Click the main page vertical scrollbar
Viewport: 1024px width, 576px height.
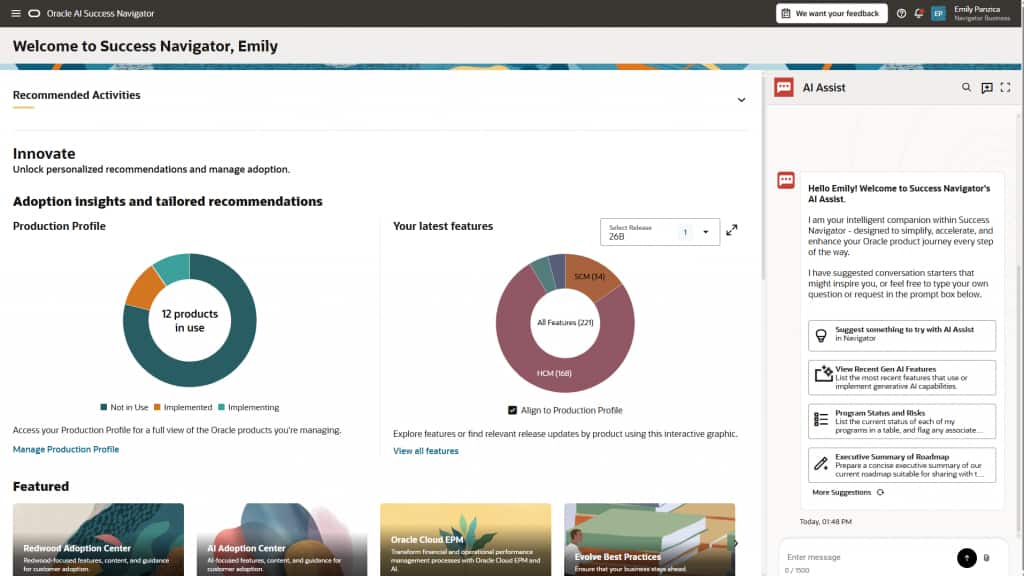[761, 176]
